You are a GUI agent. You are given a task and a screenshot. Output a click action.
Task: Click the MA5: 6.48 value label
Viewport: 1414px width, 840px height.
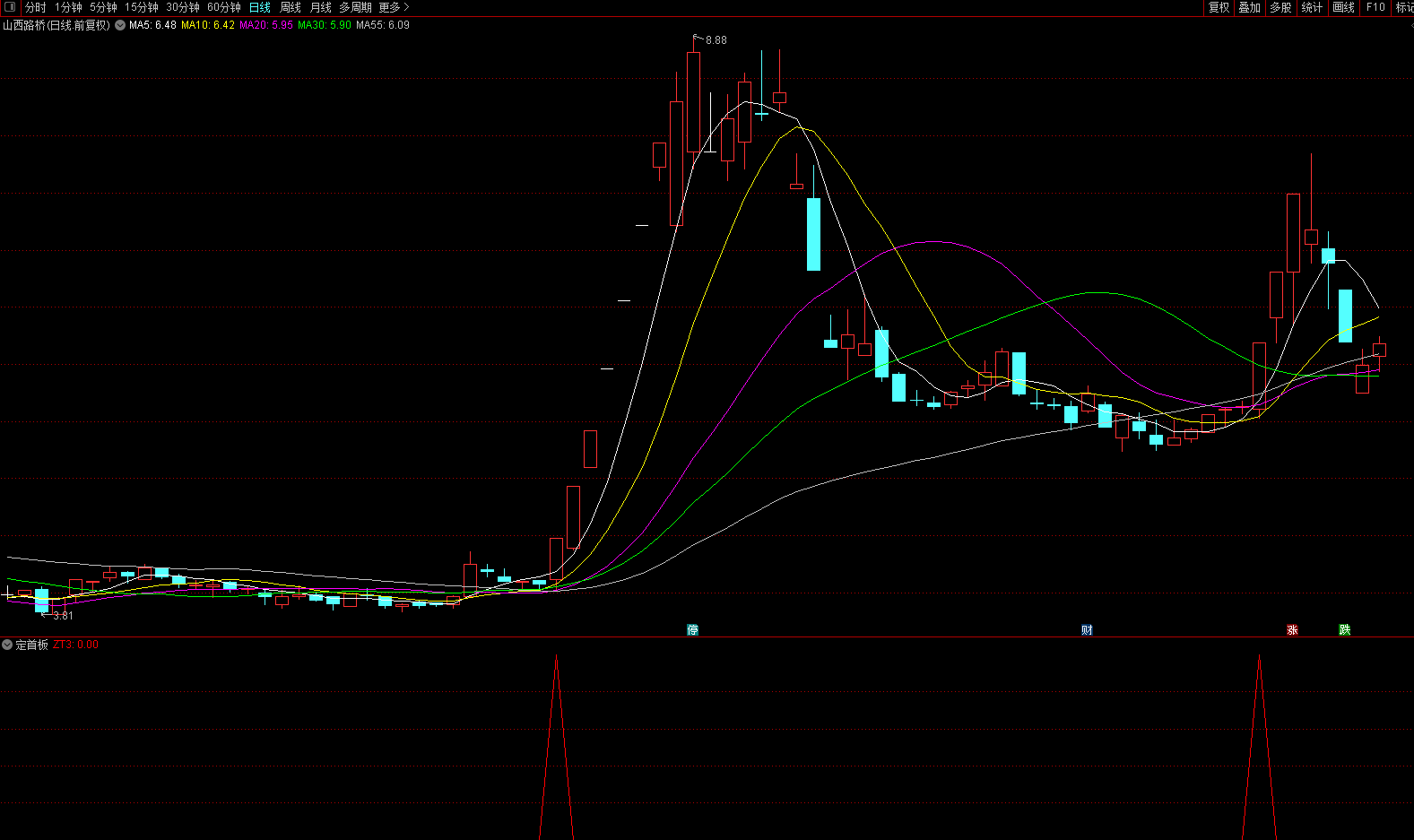click(152, 25)
